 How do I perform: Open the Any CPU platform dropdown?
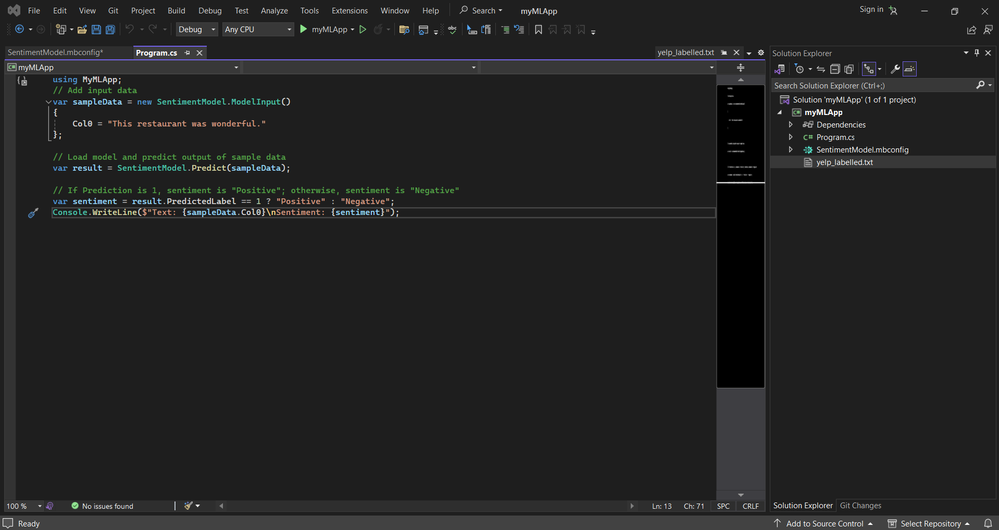point(257,29)
